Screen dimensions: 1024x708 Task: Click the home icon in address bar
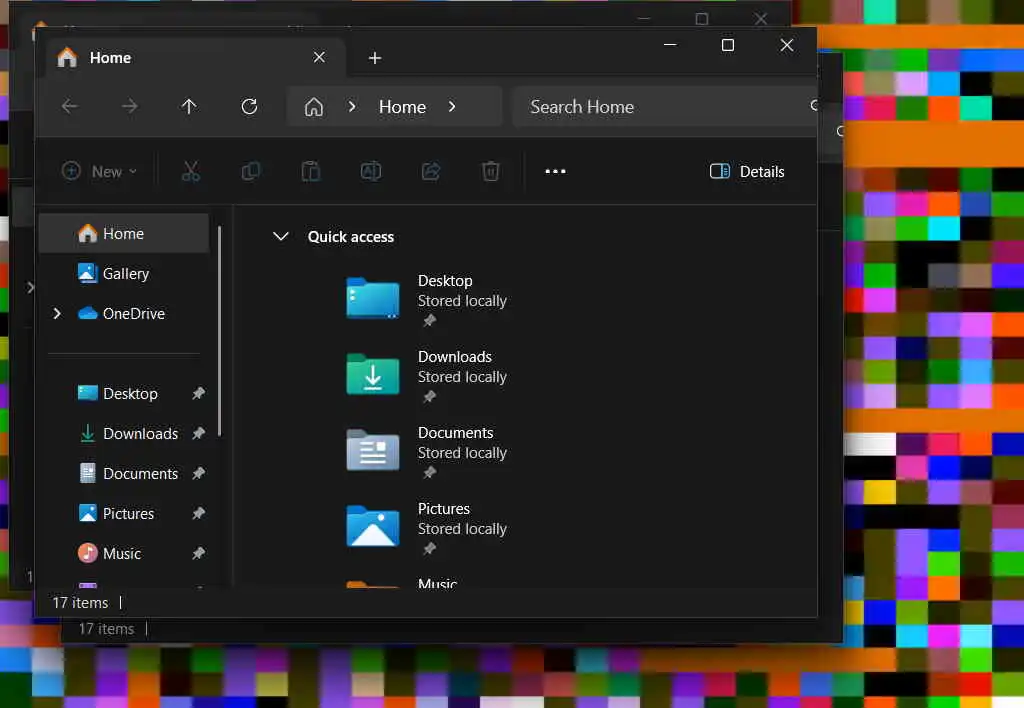coord(313,106)
